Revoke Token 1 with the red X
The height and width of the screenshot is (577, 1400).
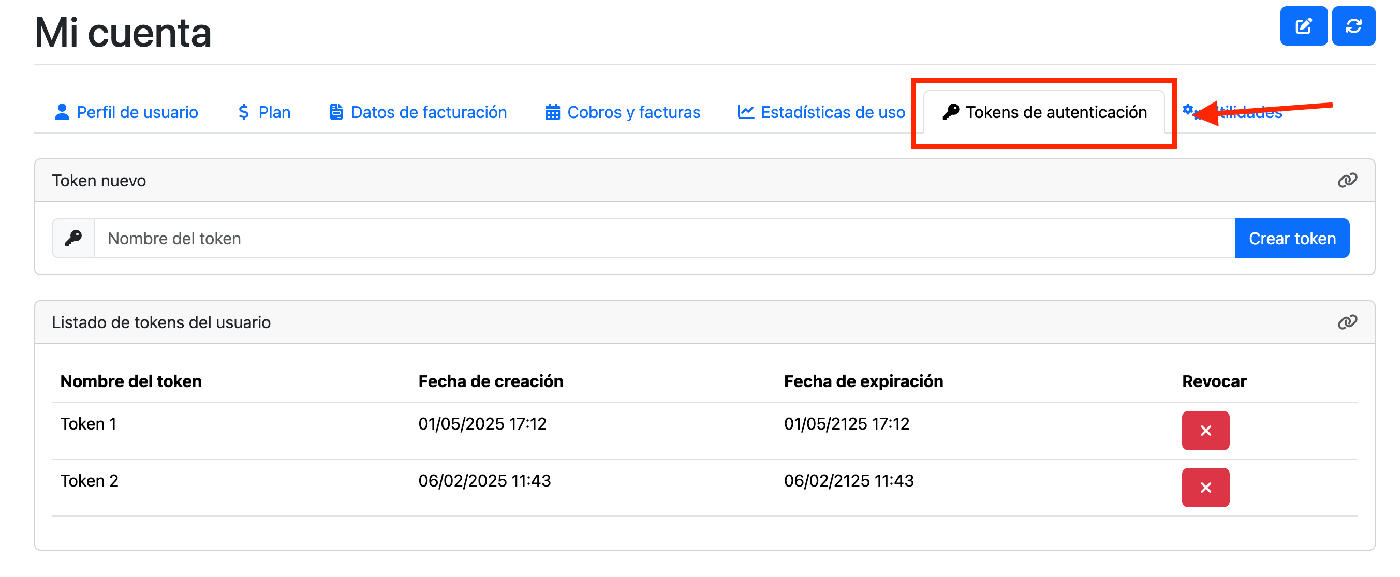pyautogui.click(x=1205, y=430)
